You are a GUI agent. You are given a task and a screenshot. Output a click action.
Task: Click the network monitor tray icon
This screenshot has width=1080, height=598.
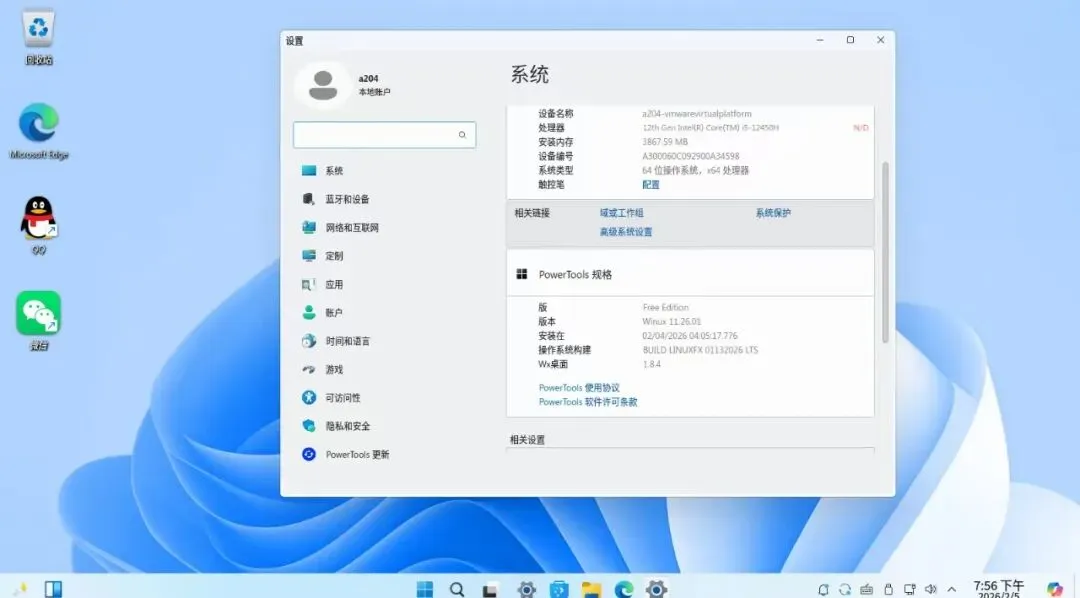pos(910,590)
